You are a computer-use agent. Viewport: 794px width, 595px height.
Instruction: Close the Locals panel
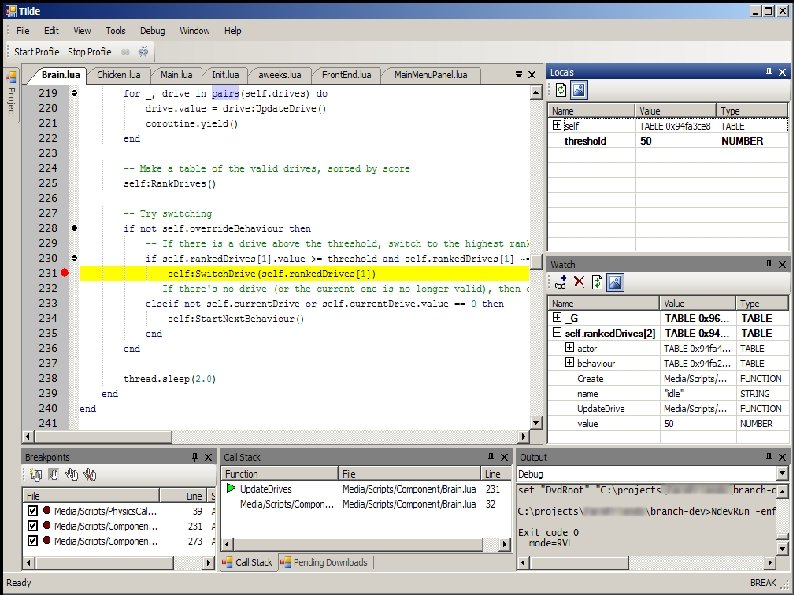[782, 72]
